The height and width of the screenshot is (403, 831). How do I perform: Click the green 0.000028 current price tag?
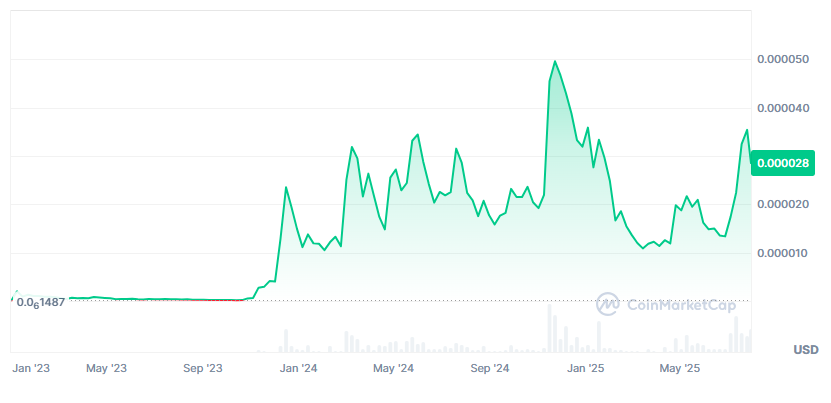pyautogui.click(x=783, y=162)
